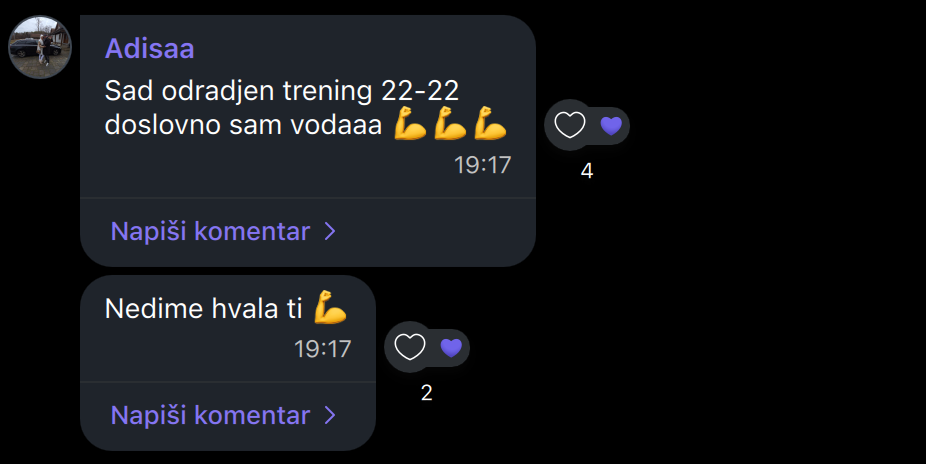This screenshot has height=464, width=926.
Task: Click the chevron after the first Napiši komentar
Action: pyautogui.click(x=330, y=231)
